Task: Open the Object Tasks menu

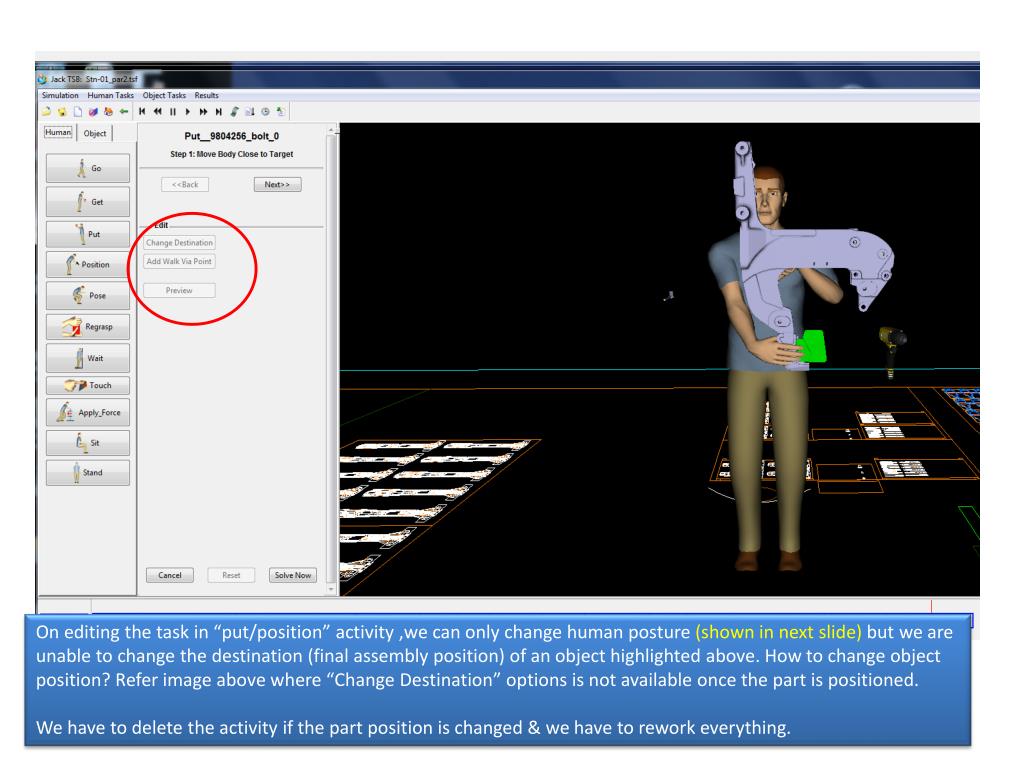Action: [x=165, y=94]
